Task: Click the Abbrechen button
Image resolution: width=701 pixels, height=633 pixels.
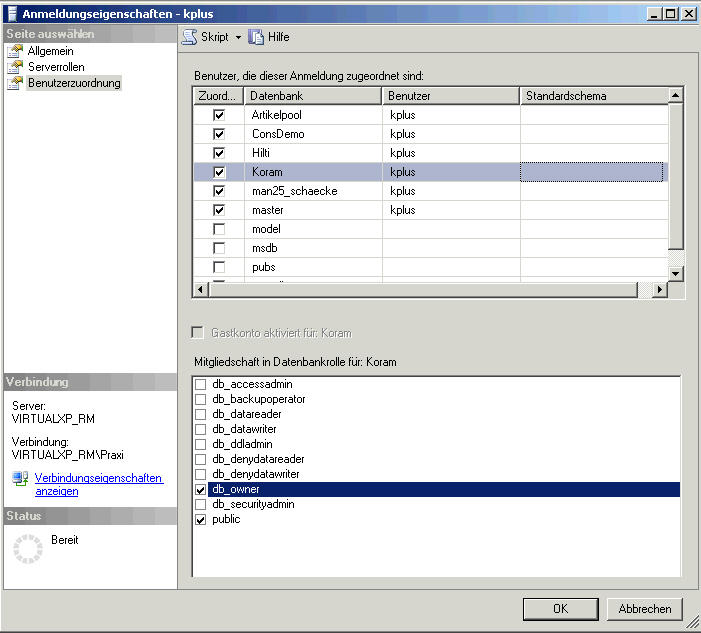Action: pos(644,608)
